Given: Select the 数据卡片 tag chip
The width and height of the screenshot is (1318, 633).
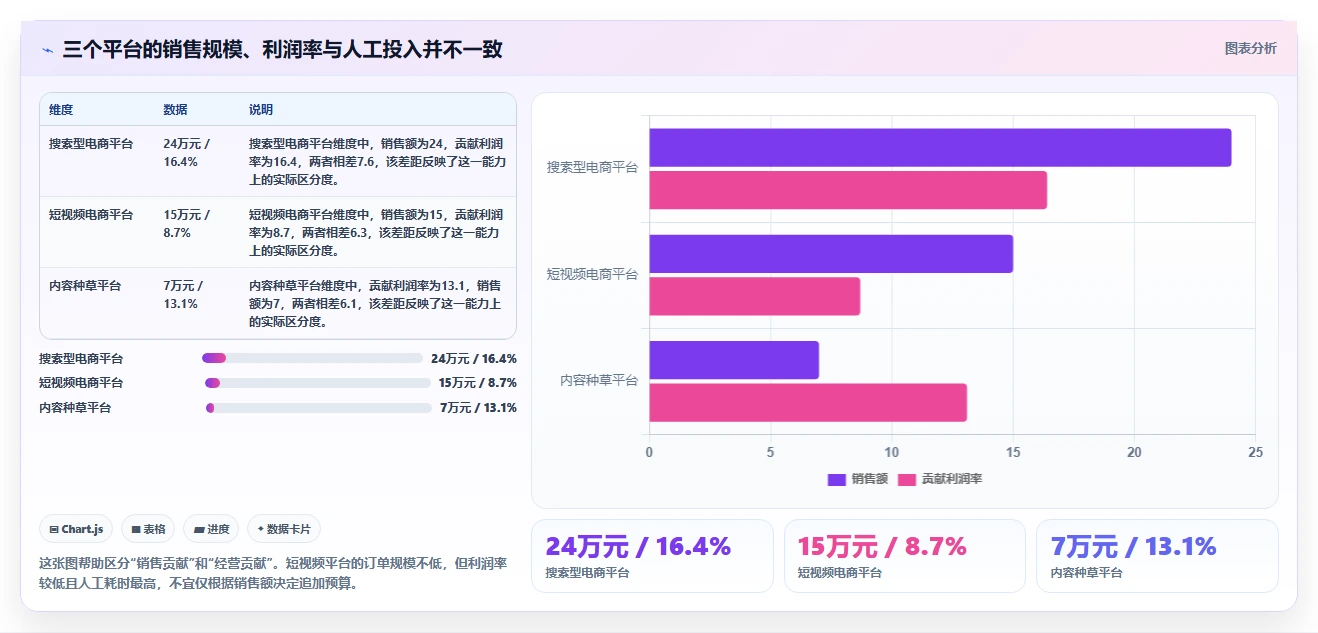Looking at the screenshot, I should point(284,529).
